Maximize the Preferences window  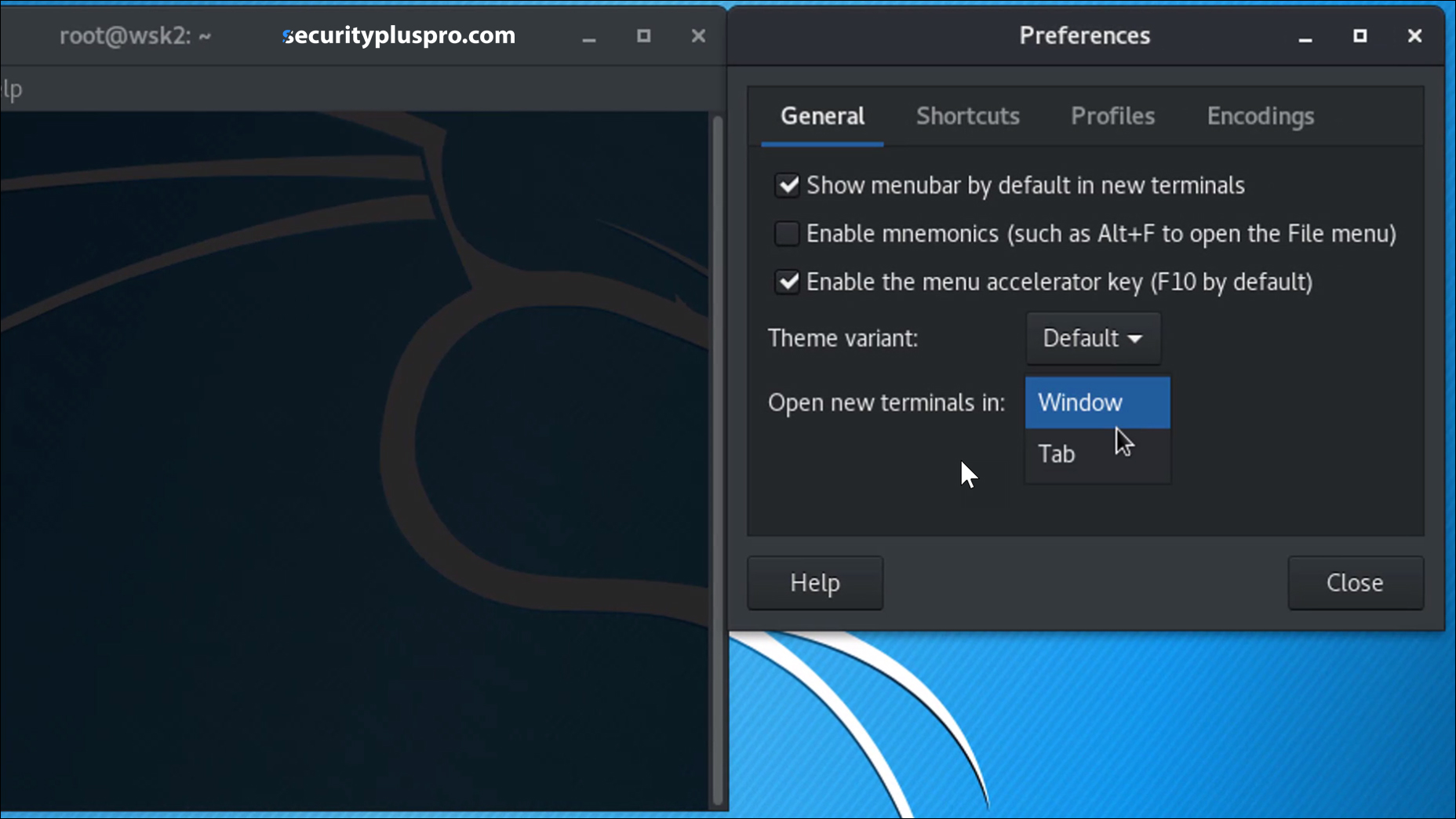click(x=1360, y=36)
